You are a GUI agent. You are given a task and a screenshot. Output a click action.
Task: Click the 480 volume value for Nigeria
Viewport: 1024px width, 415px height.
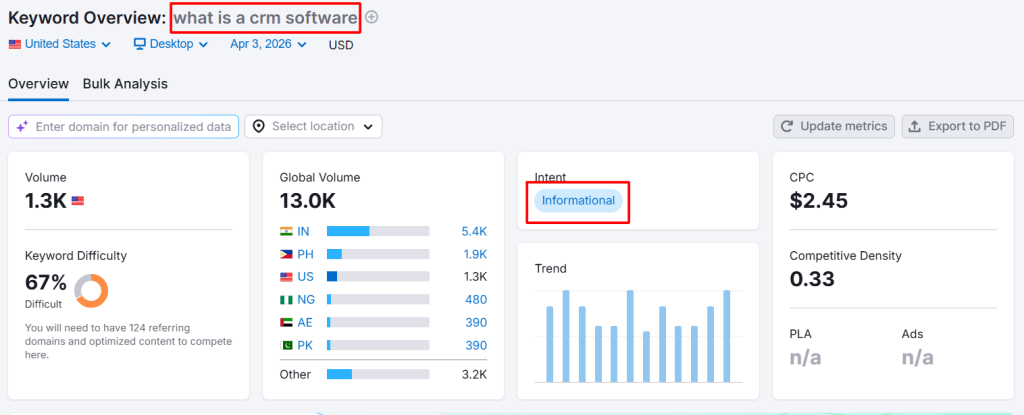click(x=476, y=299)
